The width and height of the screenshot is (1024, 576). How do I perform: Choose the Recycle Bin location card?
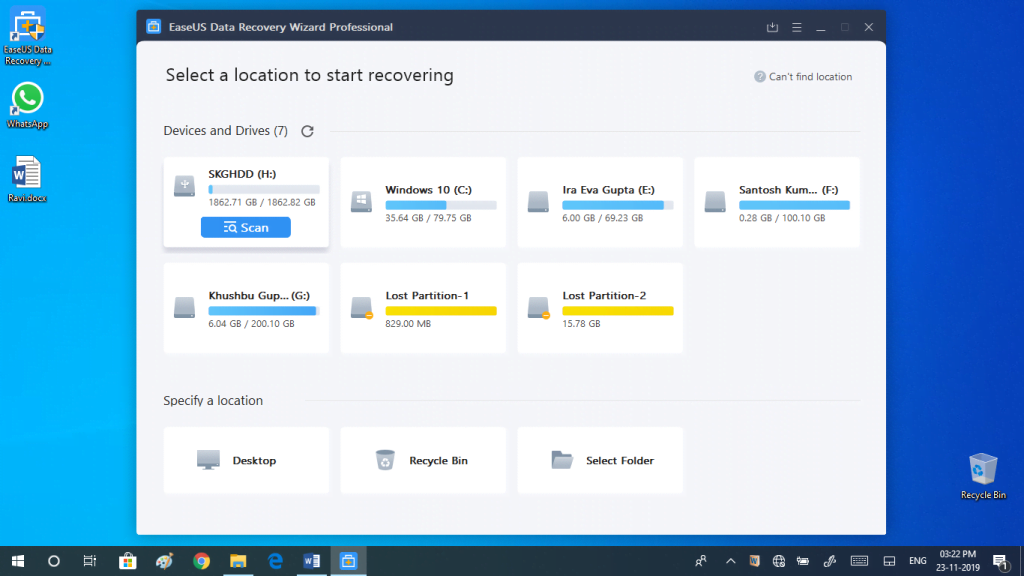pyautogui.click(x=423, y=460)
